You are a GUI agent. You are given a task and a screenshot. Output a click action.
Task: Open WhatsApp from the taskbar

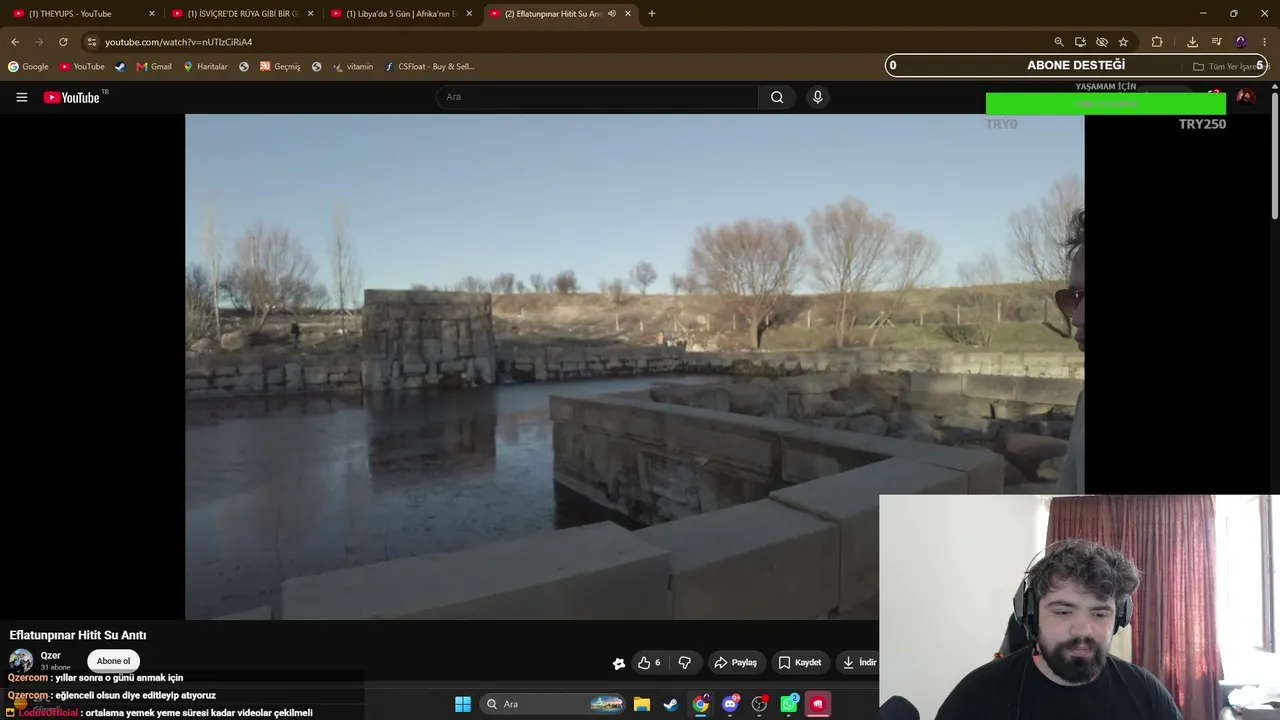tap(789, 704)
